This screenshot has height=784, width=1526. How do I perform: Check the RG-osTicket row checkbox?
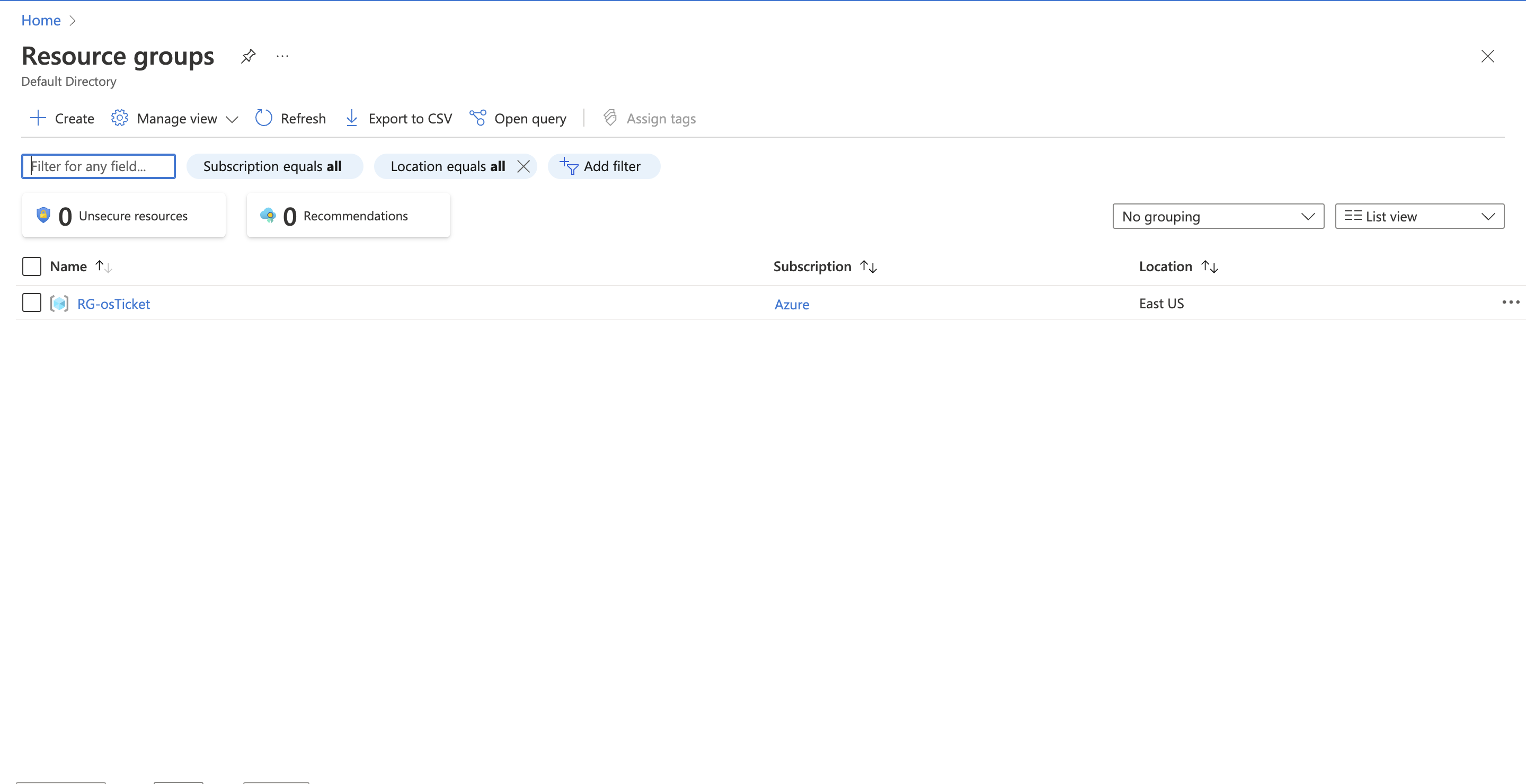tap(31, 302)
